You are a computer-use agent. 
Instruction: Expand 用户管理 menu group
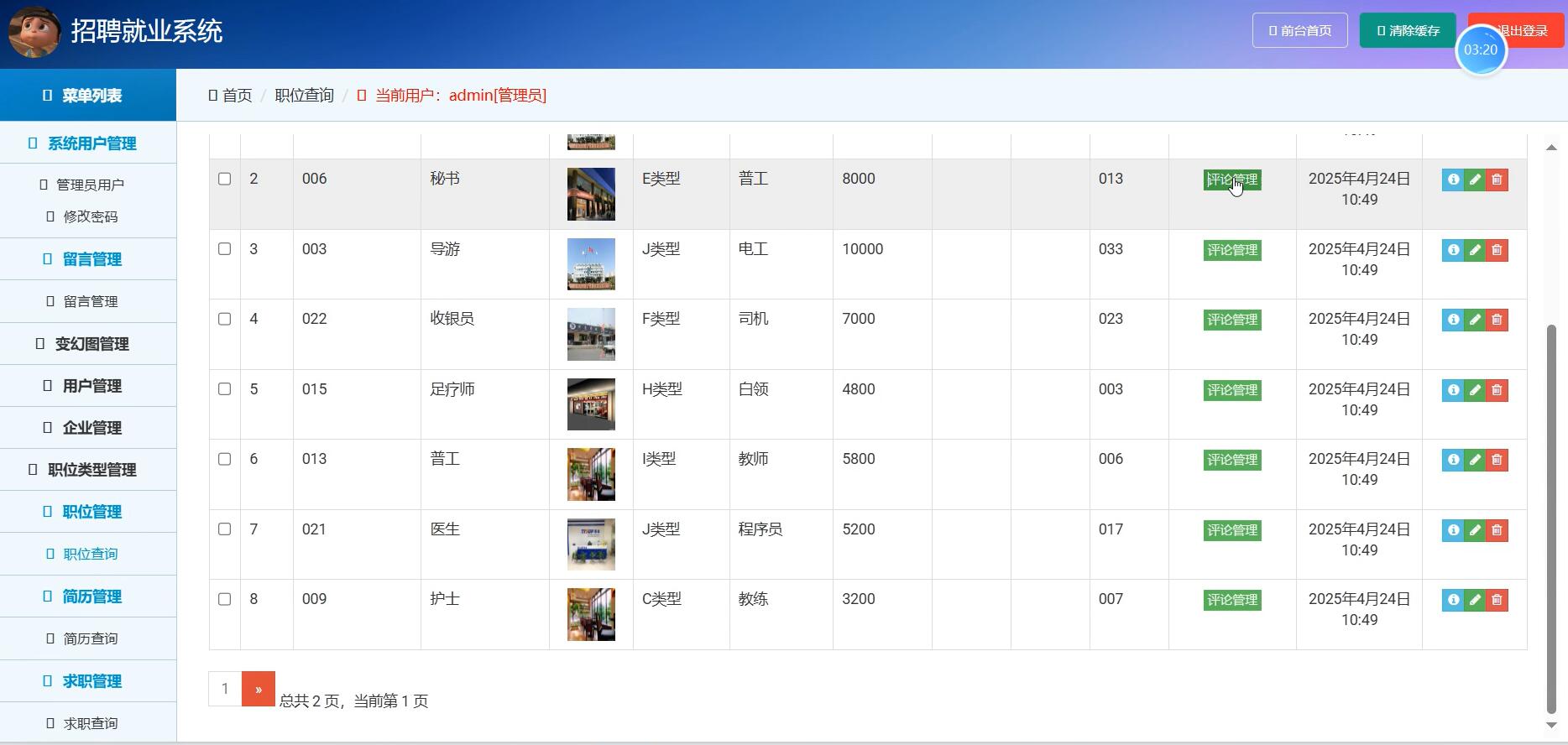pos(88,386)
